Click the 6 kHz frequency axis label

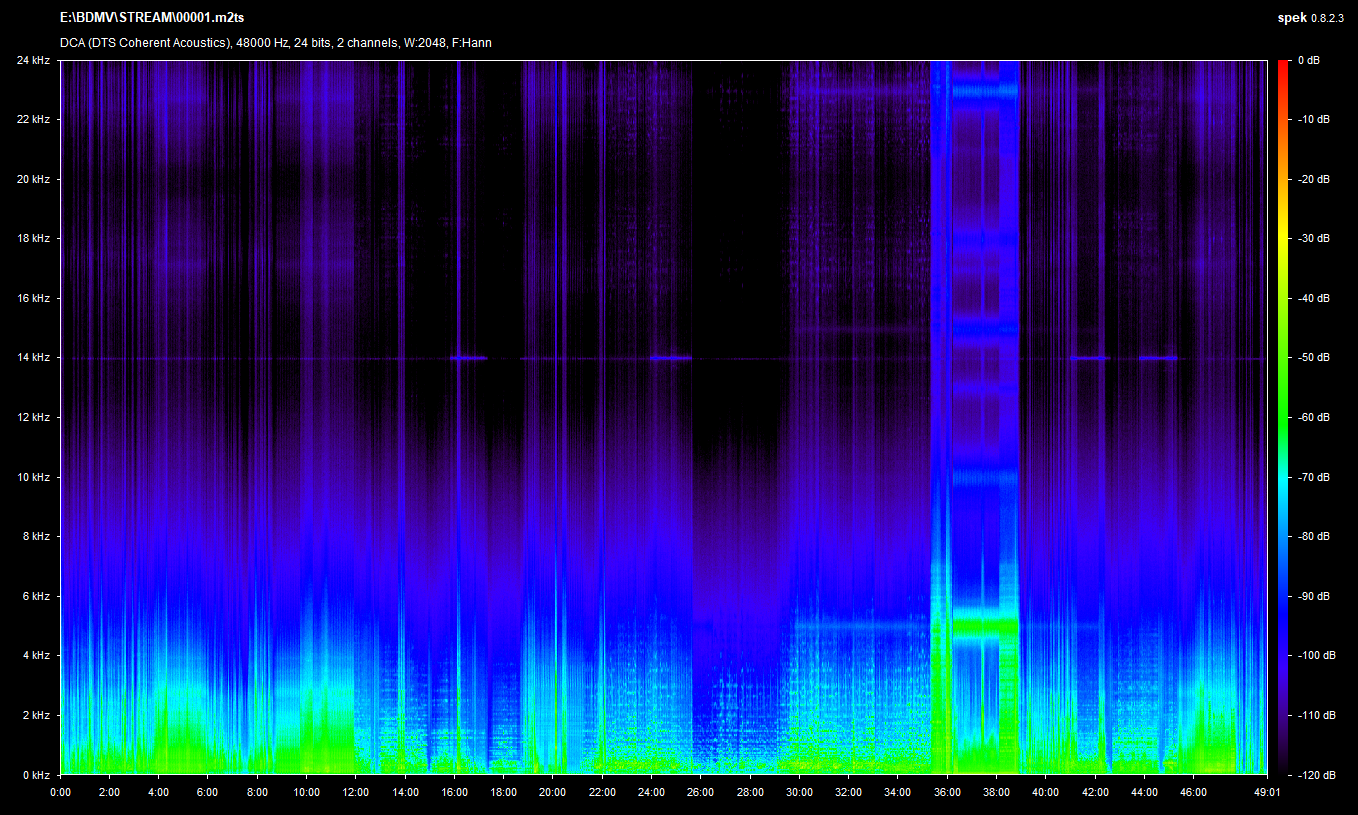[x=36, y=596]
